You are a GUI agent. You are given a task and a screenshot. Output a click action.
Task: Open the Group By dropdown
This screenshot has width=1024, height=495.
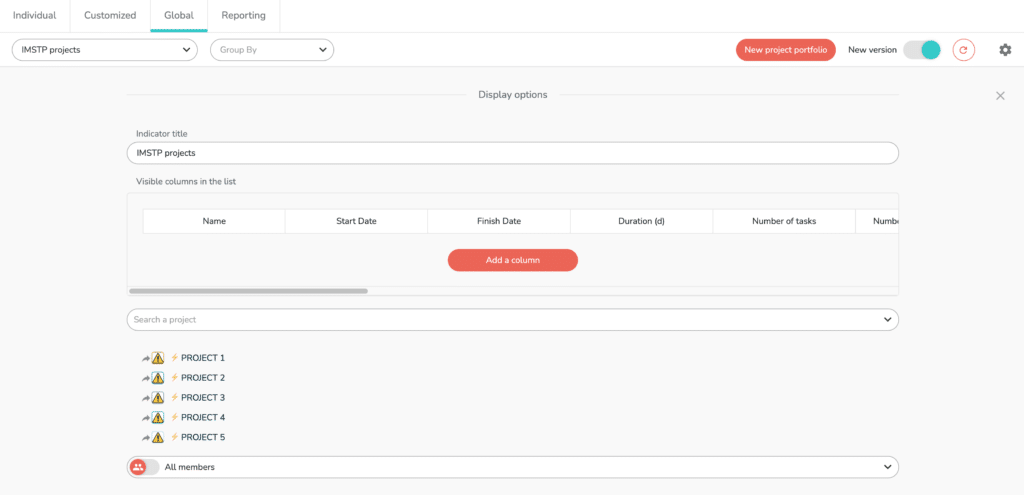pos(272,50)
